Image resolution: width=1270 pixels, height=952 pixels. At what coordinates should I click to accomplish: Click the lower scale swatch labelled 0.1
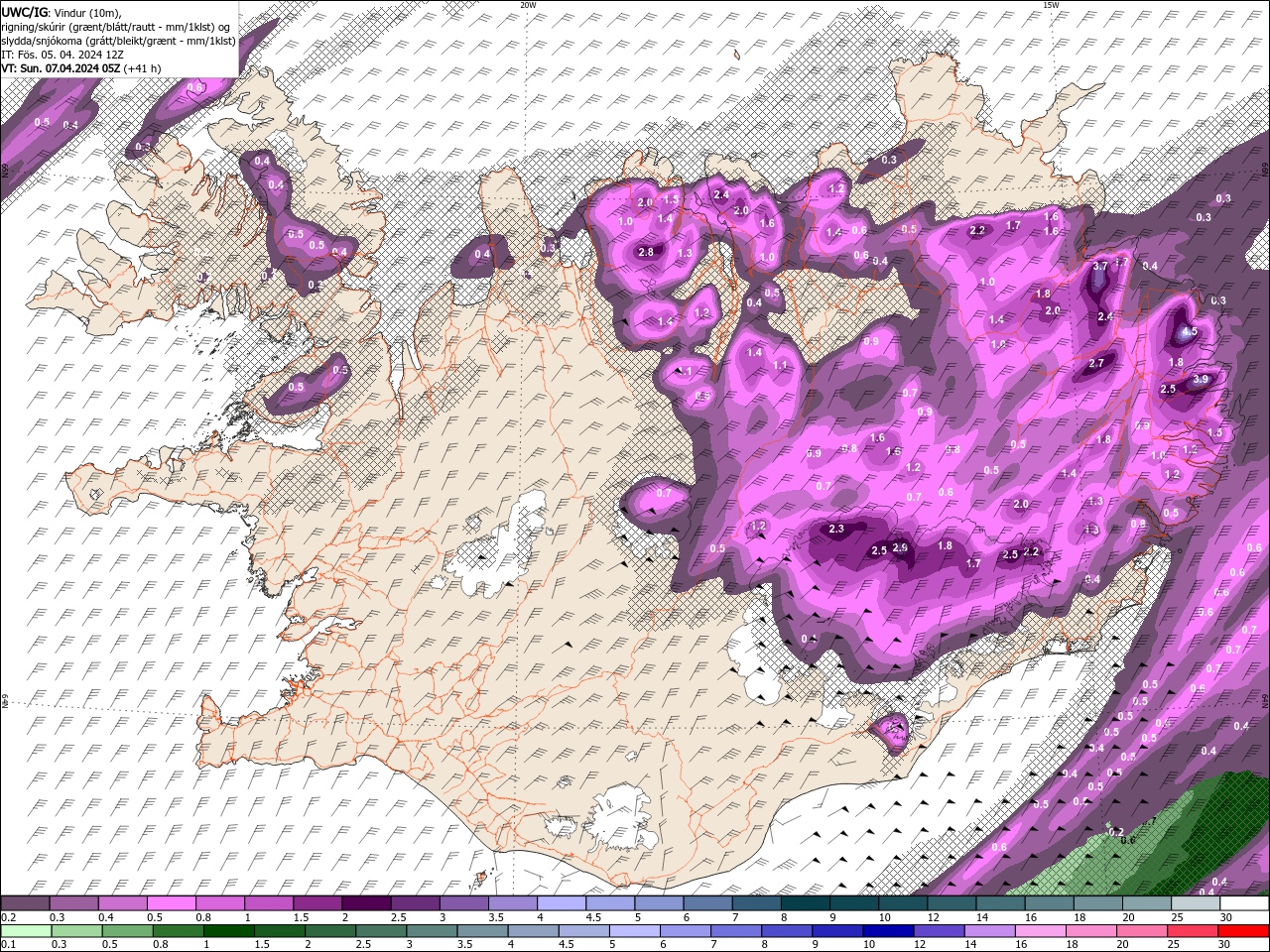click(26, 930)
